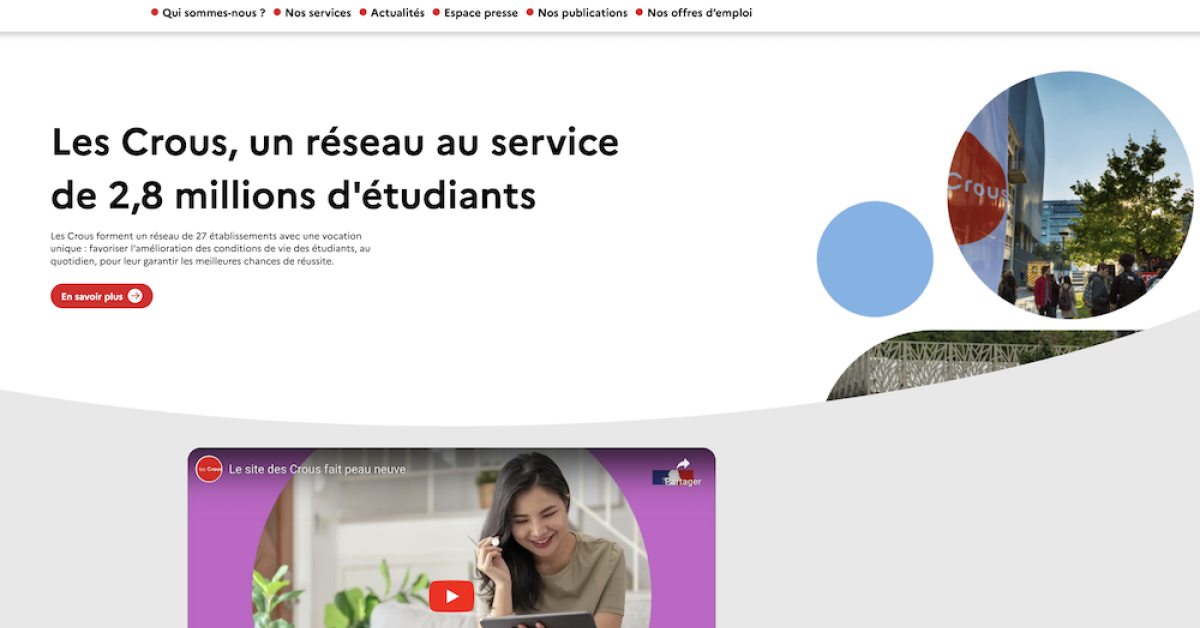Click the blue decorative circle
Viewport: 1200px width, 628px height.
coord(875,259)
